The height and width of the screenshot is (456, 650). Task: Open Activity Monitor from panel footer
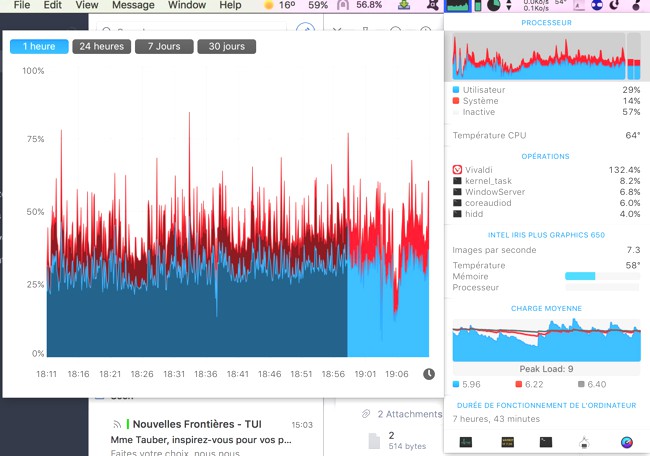point(466,441)
